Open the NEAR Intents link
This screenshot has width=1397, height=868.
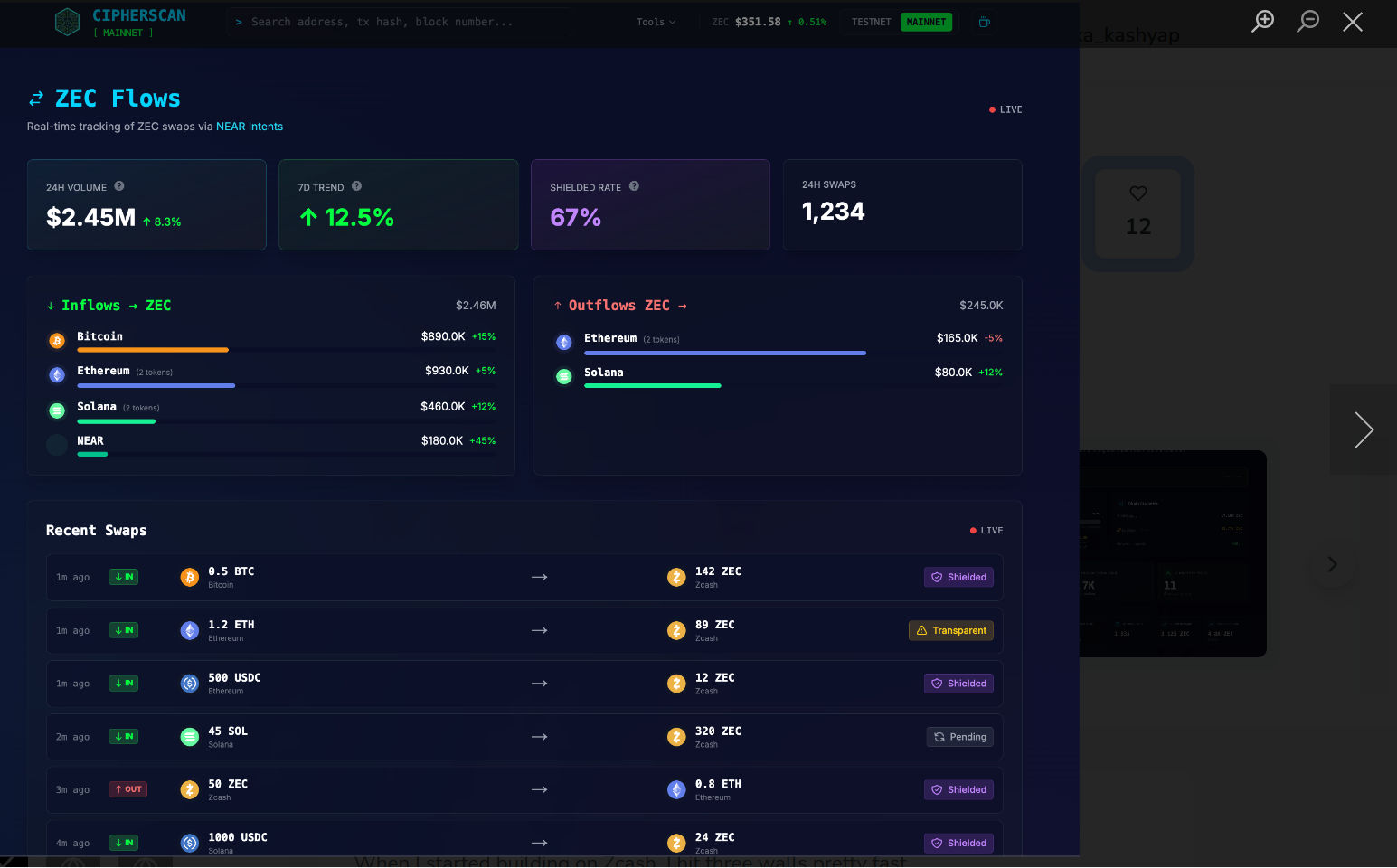tap(250, 127)
